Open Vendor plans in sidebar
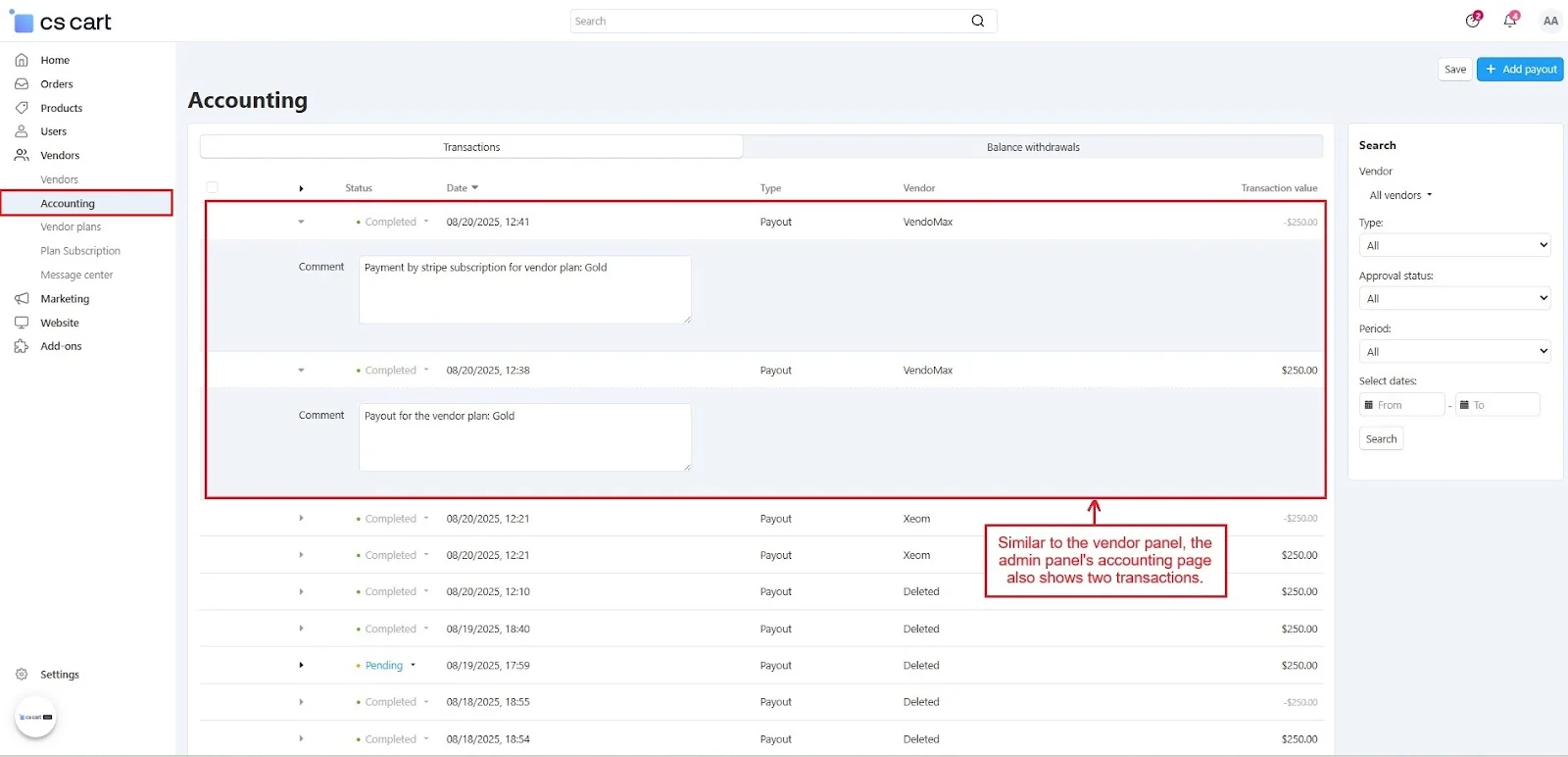This screenshot has width=1568, height=757. 71,227
